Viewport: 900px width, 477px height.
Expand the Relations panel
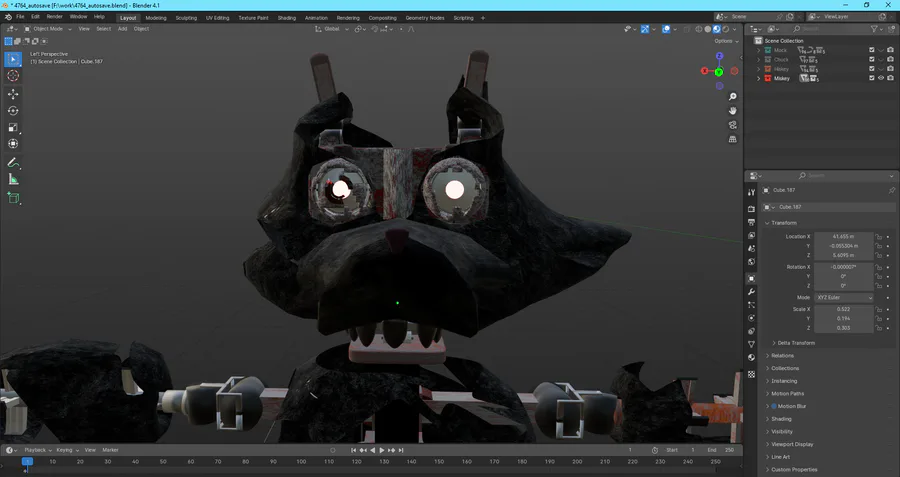782,356
